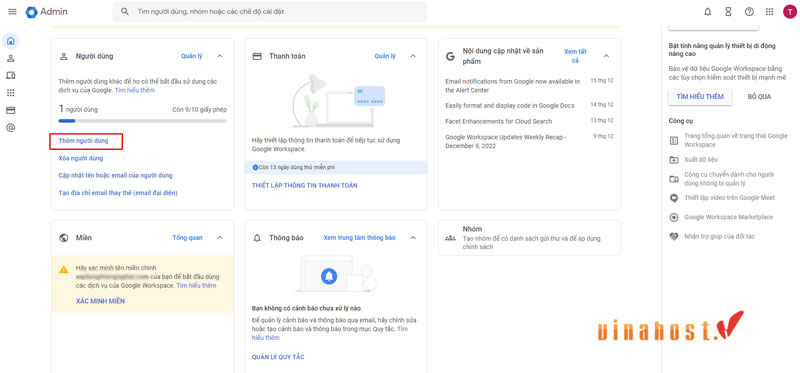The height and width of the screenshot is (373, 800).
Task: Click Xóa người dùng link
Action: click(x=81, y=158)
